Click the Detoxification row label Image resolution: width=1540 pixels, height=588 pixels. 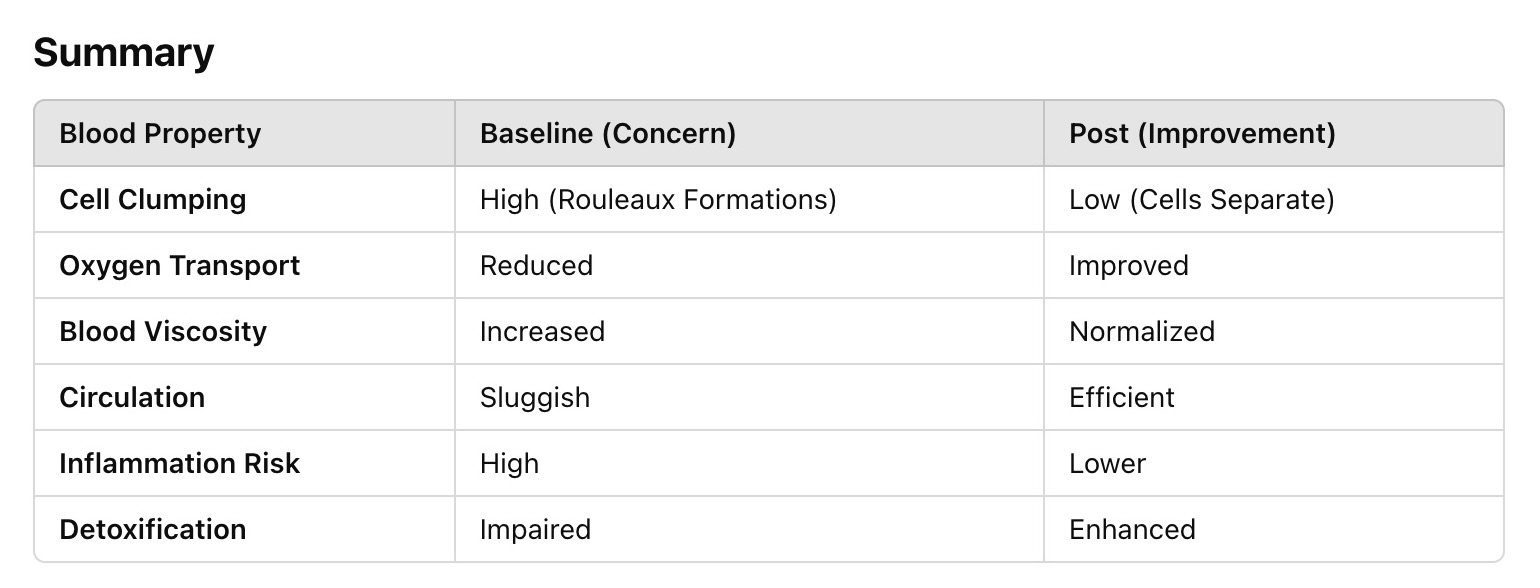[x=153, y=530]
